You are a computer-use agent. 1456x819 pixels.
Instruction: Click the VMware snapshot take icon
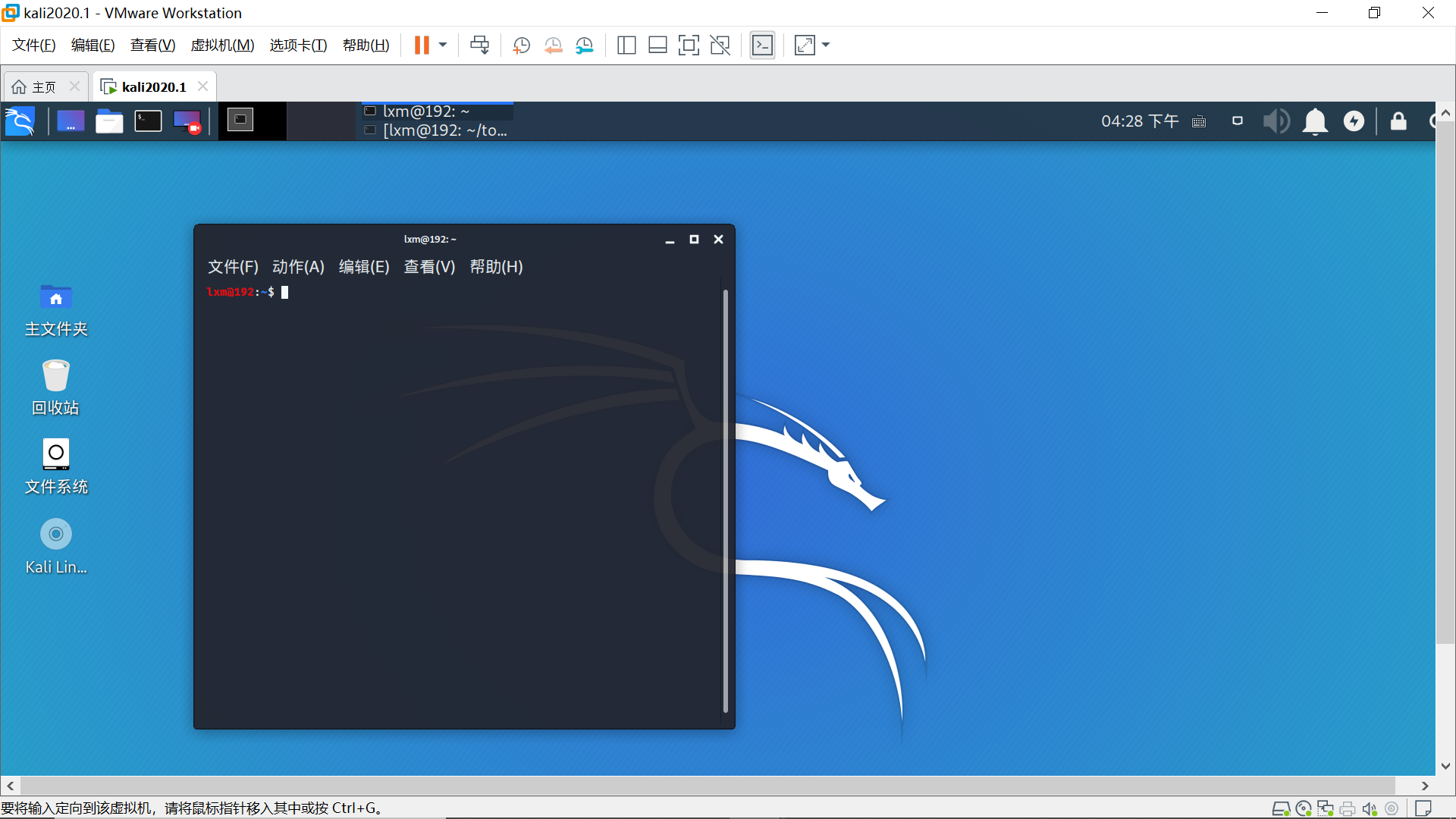(521, 45)
